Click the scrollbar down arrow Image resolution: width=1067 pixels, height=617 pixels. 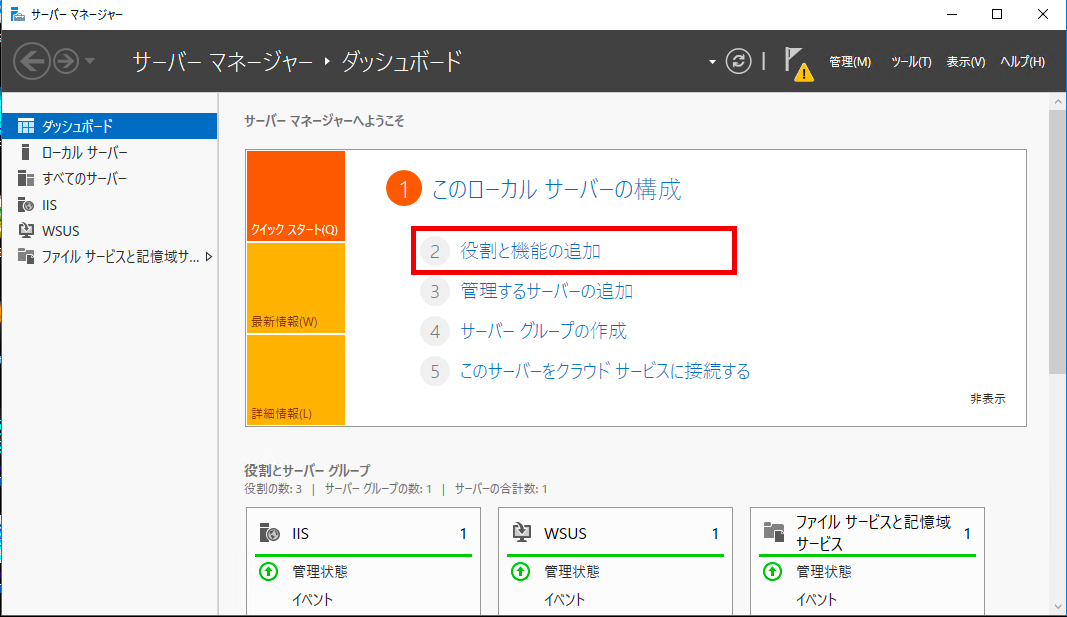tap(1057, 607)
